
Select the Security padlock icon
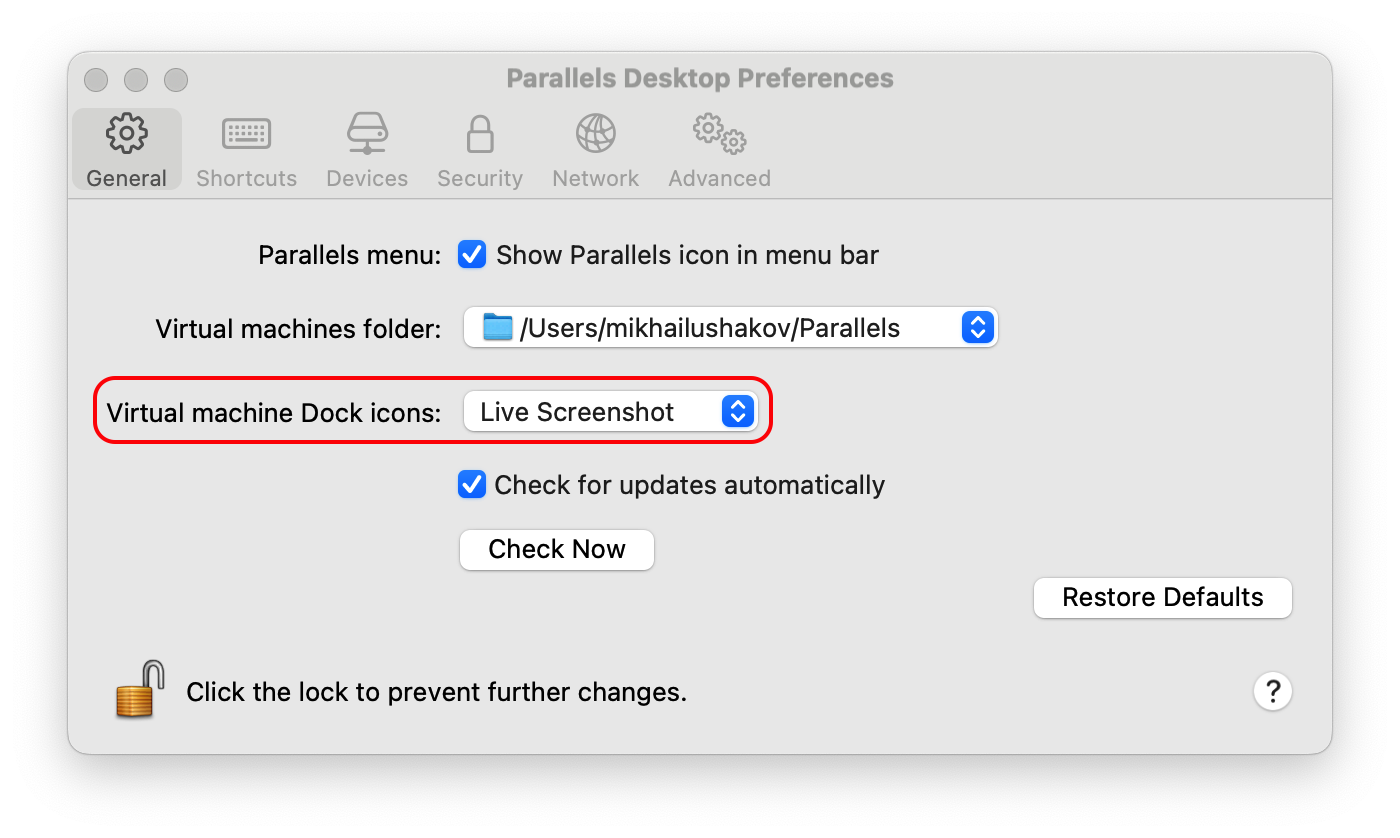coord(480,134)
